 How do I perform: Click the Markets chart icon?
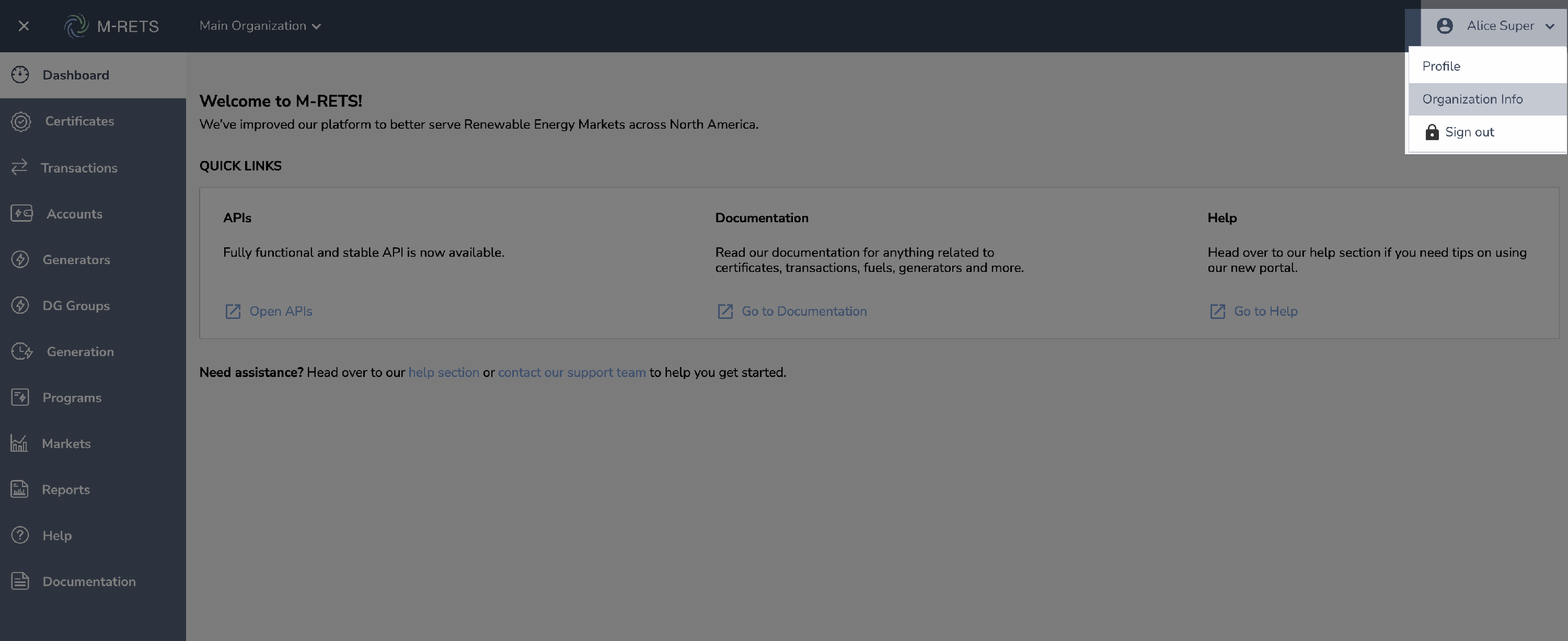click(19, 443)
